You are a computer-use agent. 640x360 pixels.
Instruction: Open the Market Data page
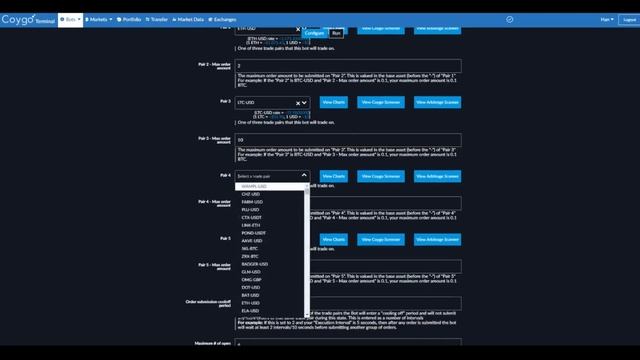188,20
